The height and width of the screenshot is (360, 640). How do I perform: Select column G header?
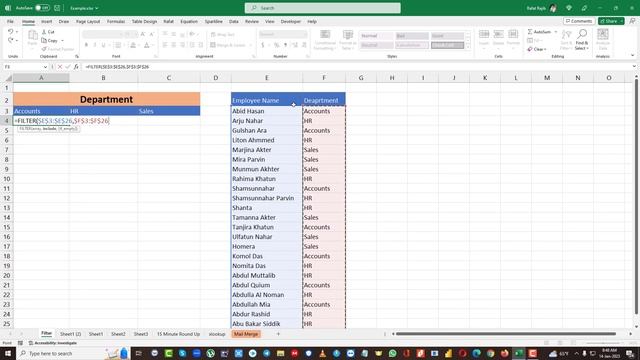tap(361, 78)
